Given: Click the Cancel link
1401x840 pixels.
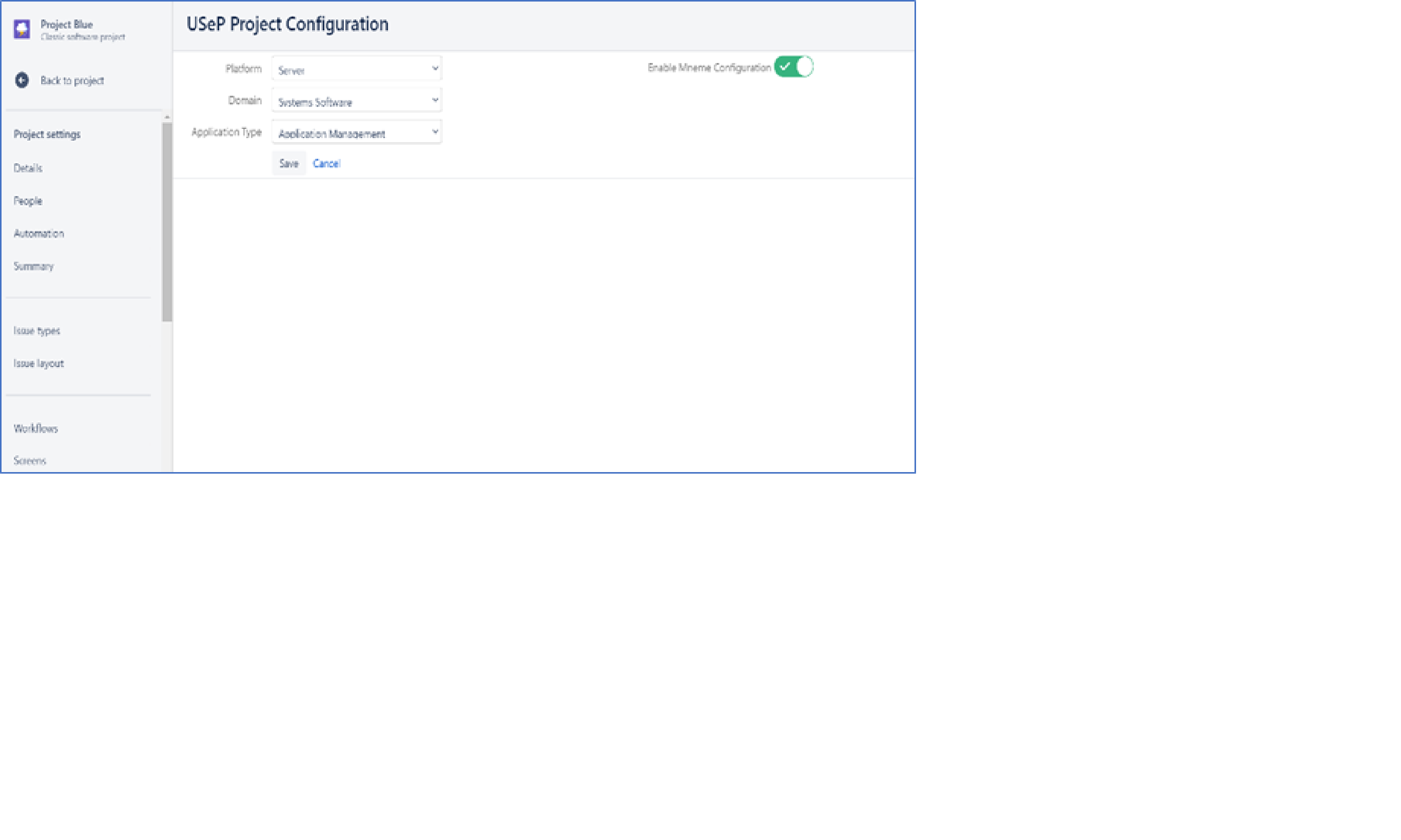Looking at the screenshot, I should [x=326, y=164].
